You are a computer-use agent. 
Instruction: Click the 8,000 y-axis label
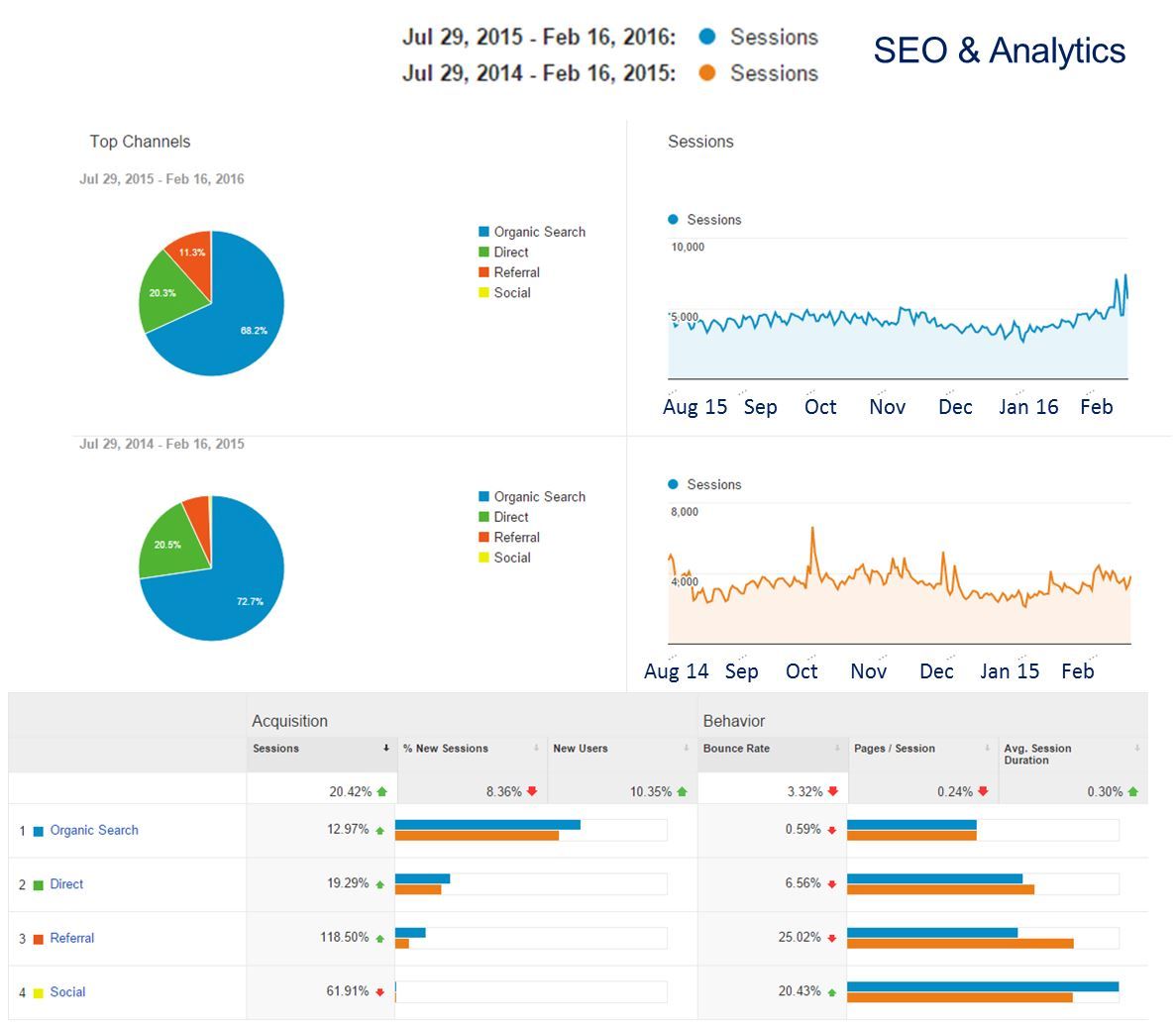coord(685,511)
